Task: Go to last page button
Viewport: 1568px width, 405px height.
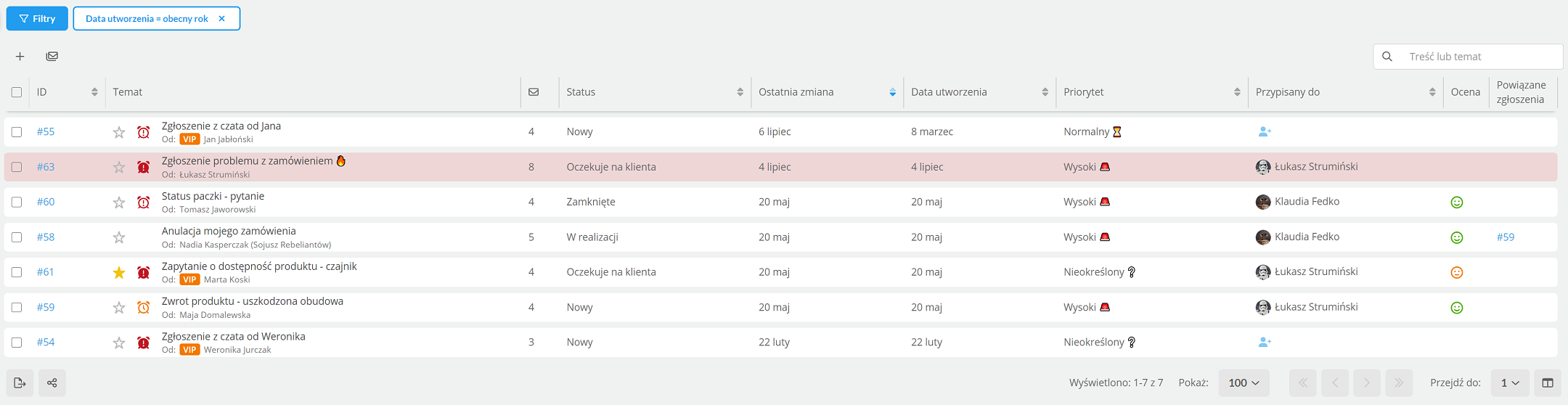Action: [x=1399, y=382]
